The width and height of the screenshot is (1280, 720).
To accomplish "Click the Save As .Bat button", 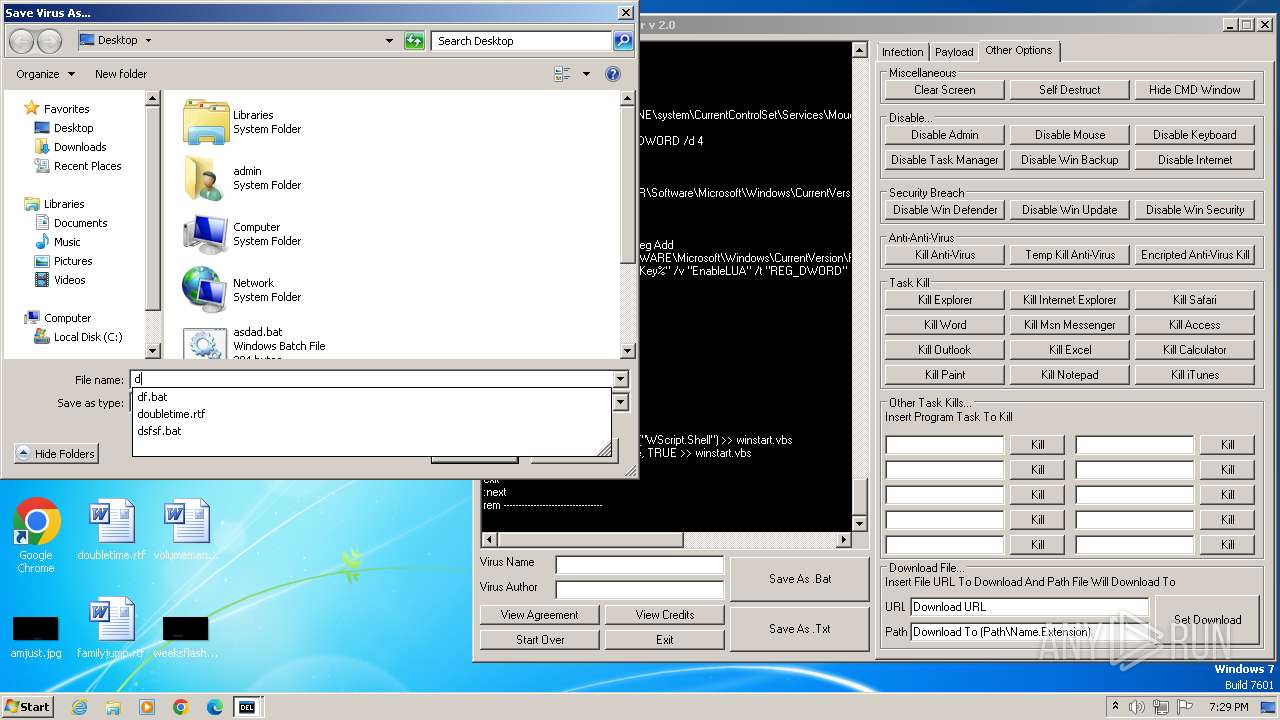I will 800,579.
